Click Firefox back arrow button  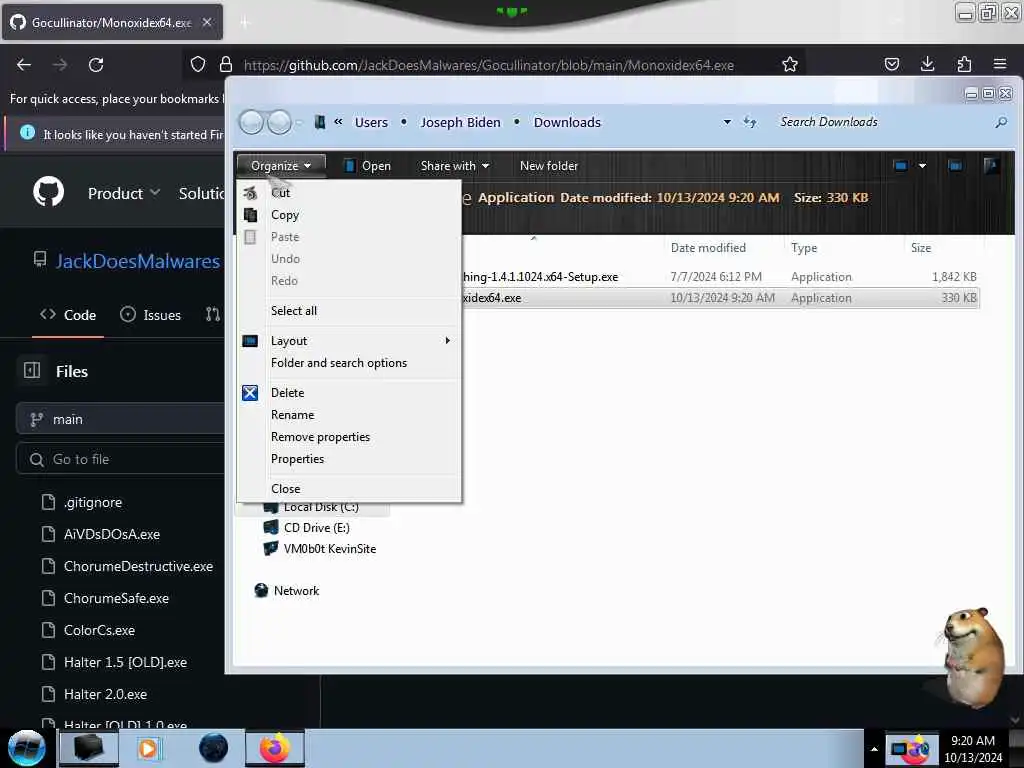(x=24, y=65)
